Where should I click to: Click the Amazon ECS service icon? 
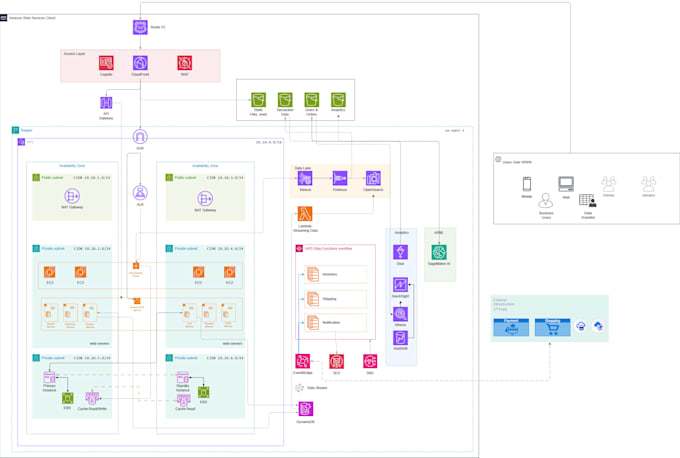(x=137, y=301)
